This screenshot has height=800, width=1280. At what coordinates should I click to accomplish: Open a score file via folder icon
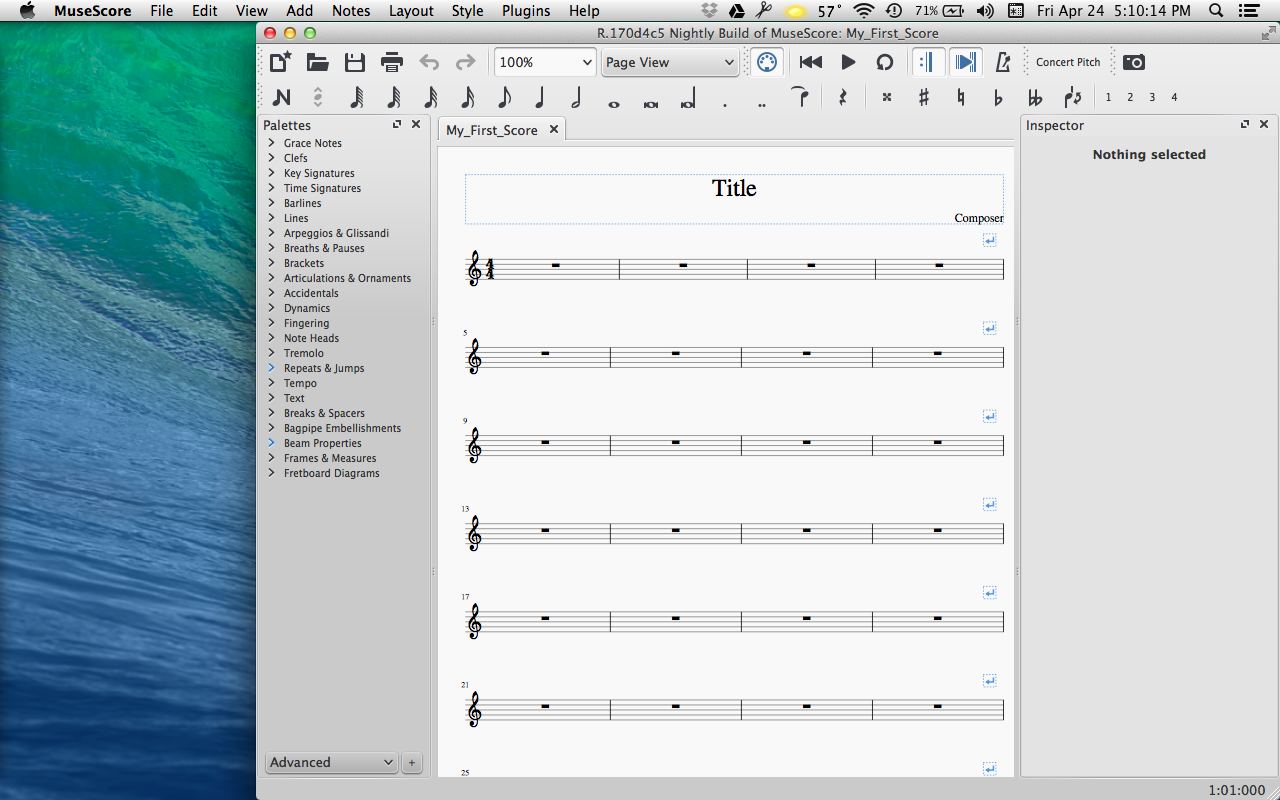[318, 62]
